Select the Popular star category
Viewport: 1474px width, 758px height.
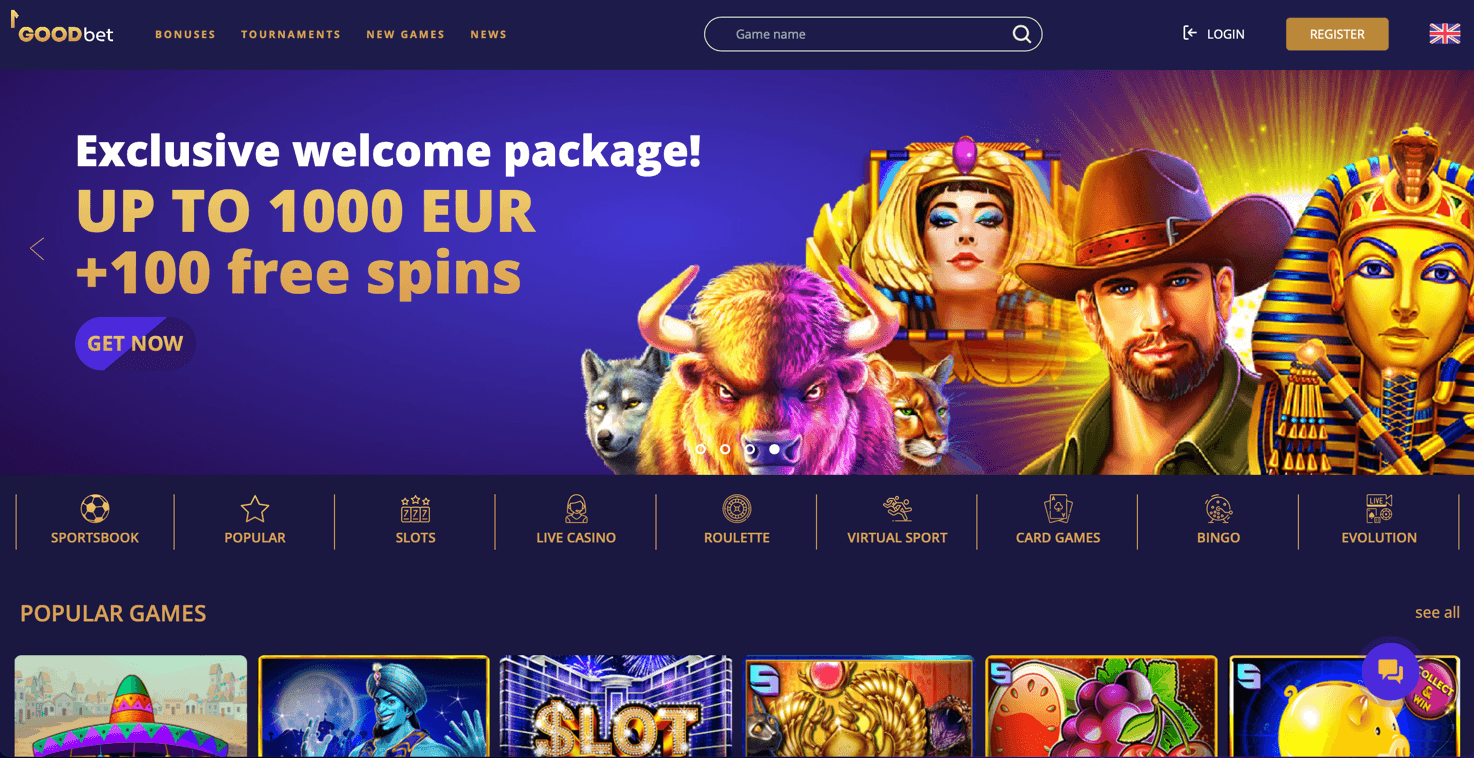click(x=255, y=521)
